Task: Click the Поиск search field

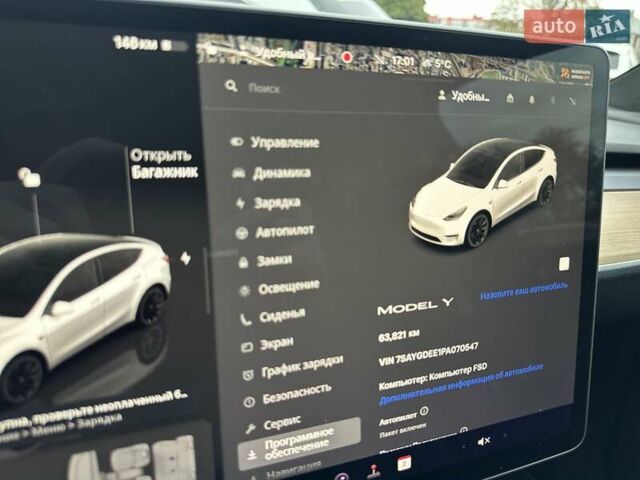Action: (x=300, y=88)
